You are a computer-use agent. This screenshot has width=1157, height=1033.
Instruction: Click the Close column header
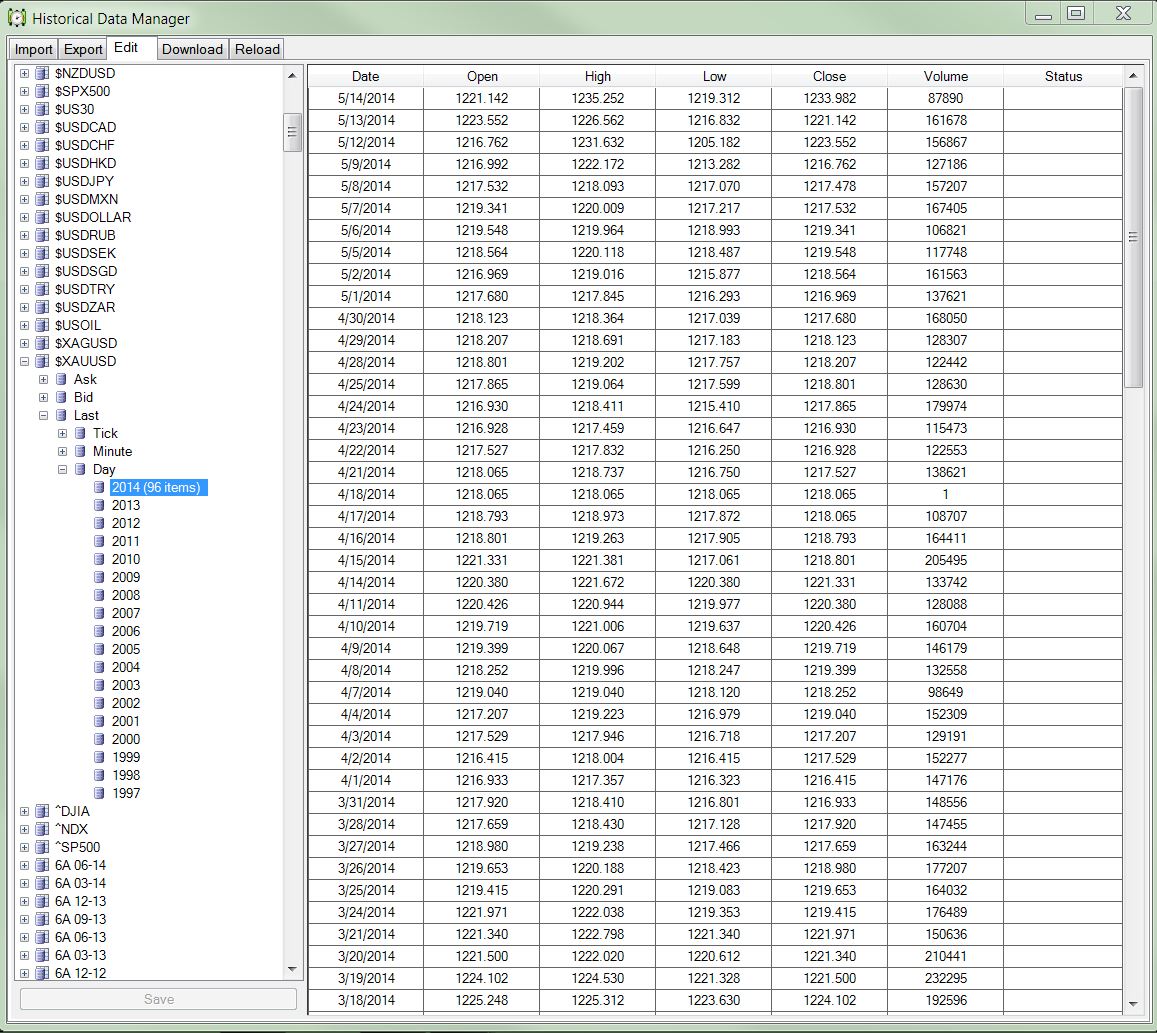829,76
